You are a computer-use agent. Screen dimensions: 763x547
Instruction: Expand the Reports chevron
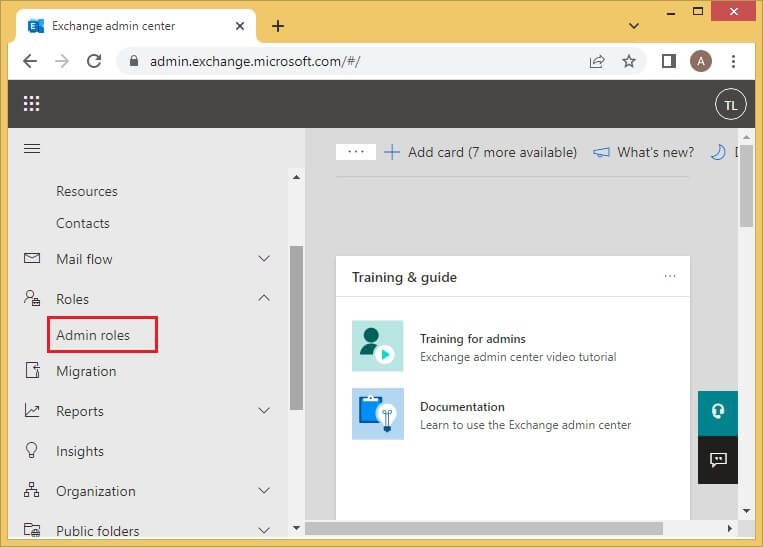point(264,410)
